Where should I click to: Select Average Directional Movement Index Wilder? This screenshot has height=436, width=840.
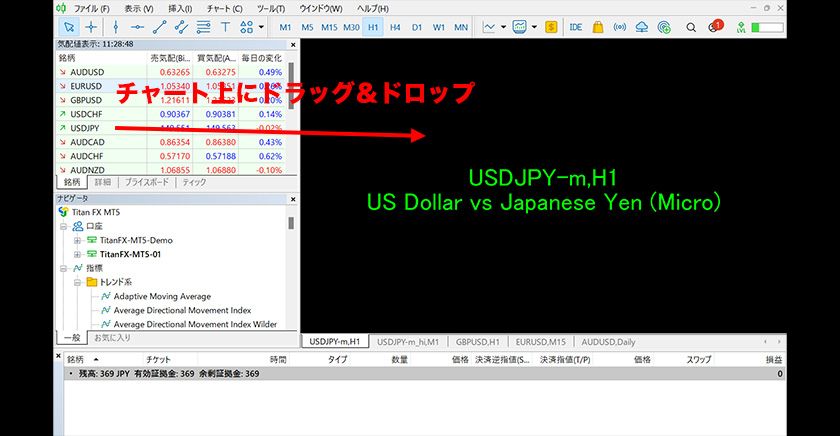coord(195,324)
